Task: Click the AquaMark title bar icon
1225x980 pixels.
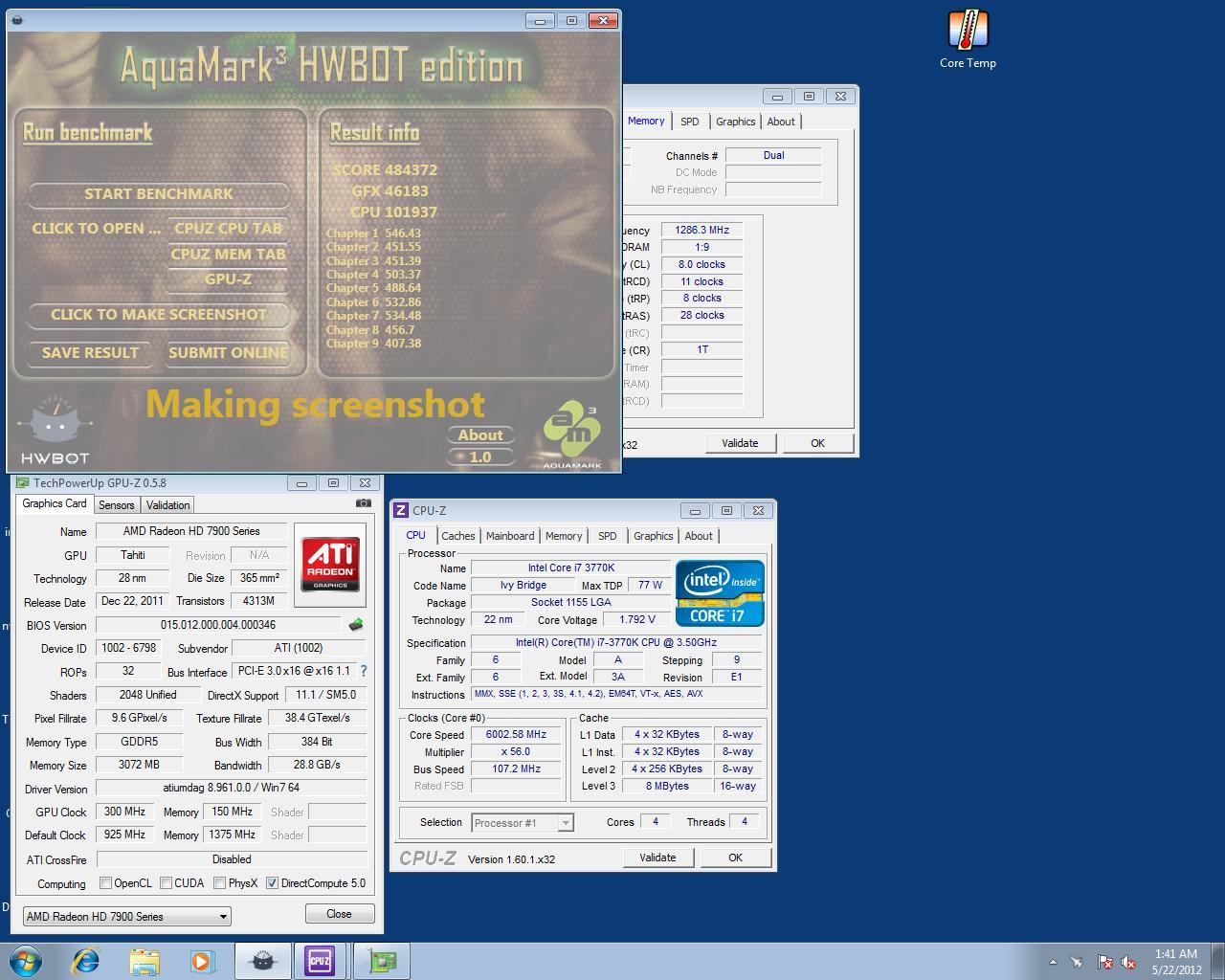Action: coord(17,20)
